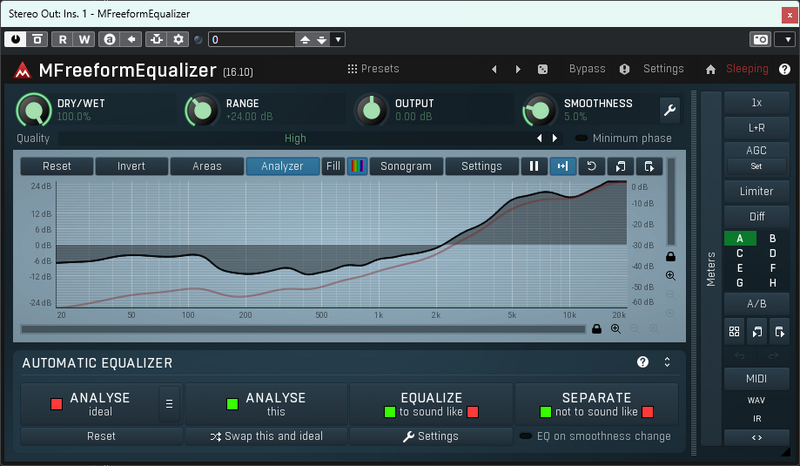The width and height of the screenshot is (800, 466).
Task: Toggle Areas display button
Action: pyautogui.click(x=207, y=166)
